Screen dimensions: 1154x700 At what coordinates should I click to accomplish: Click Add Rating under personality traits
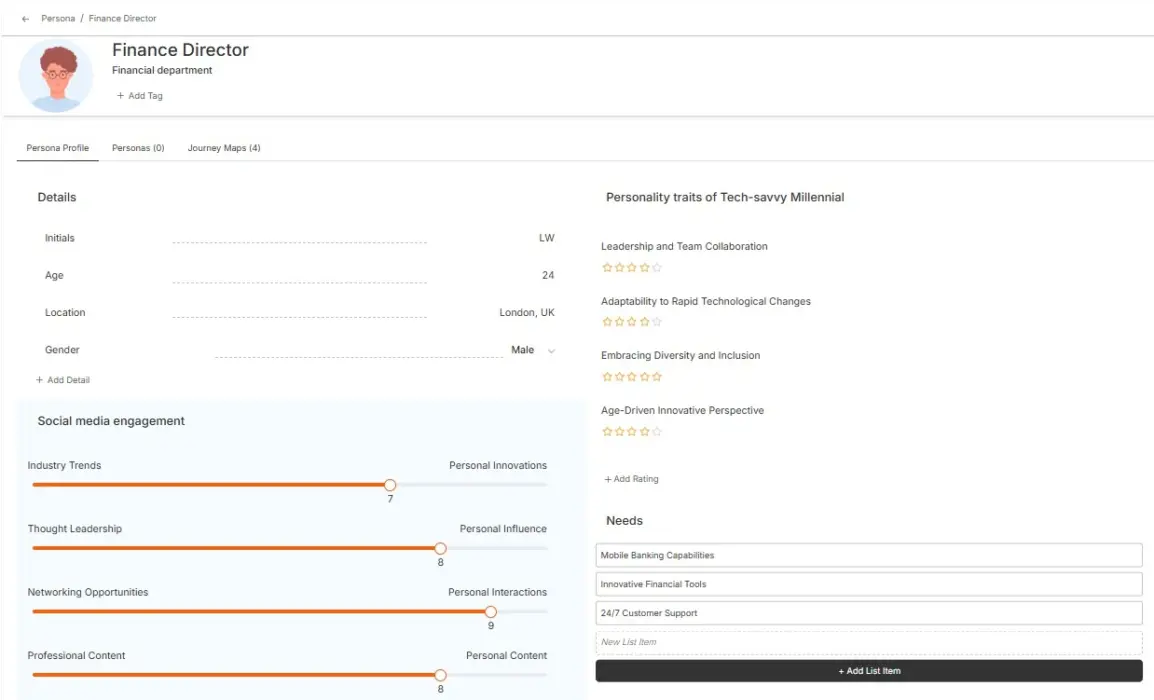(x=632, y=479)
